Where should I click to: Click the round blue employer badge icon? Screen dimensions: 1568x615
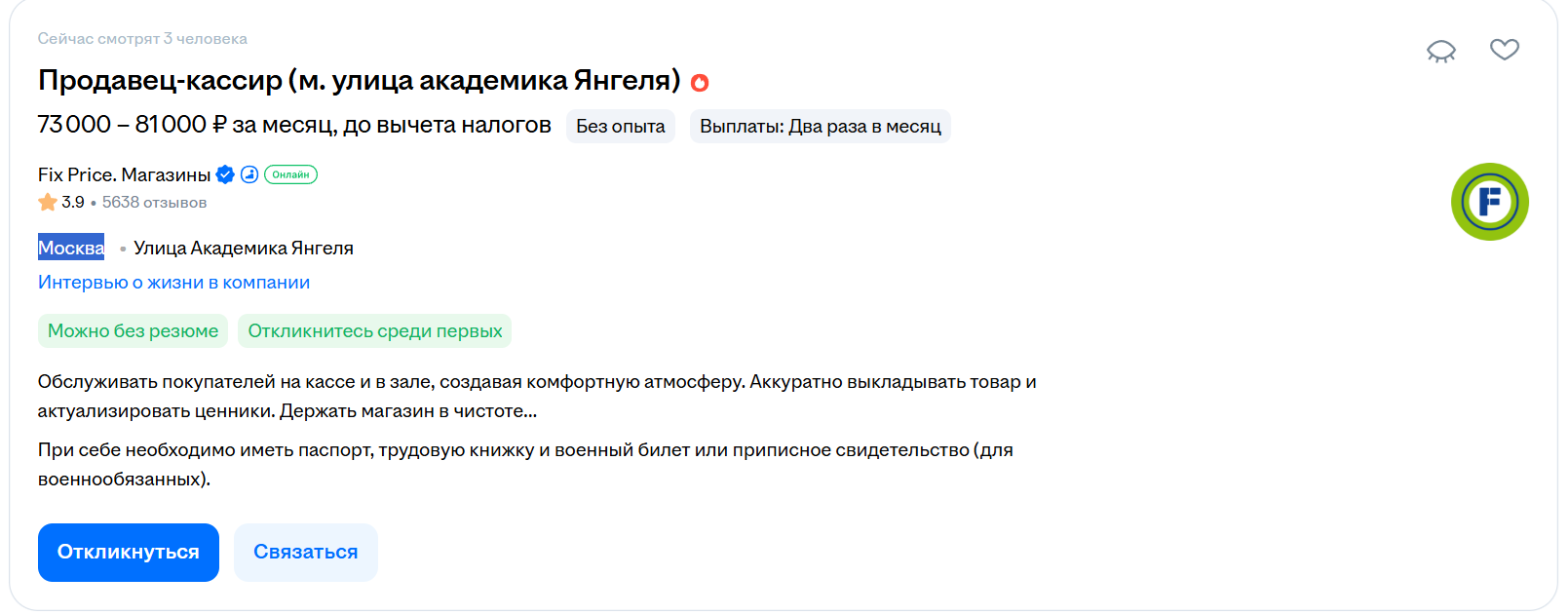[x=249, y=174]
